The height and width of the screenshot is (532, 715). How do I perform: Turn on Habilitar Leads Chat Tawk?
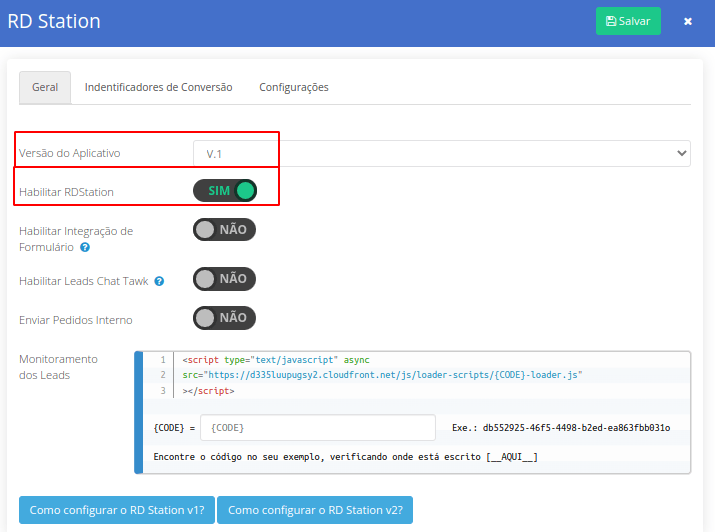point(225,279)
